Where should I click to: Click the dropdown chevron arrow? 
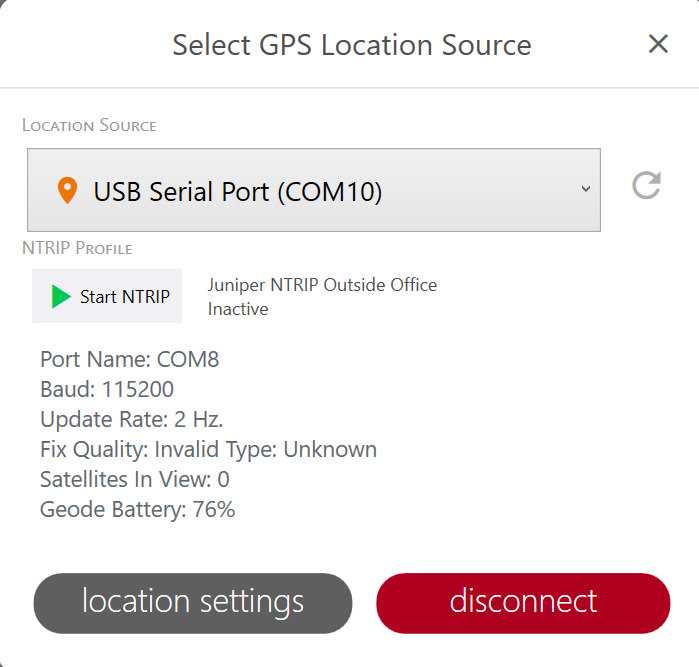[586, 189]
